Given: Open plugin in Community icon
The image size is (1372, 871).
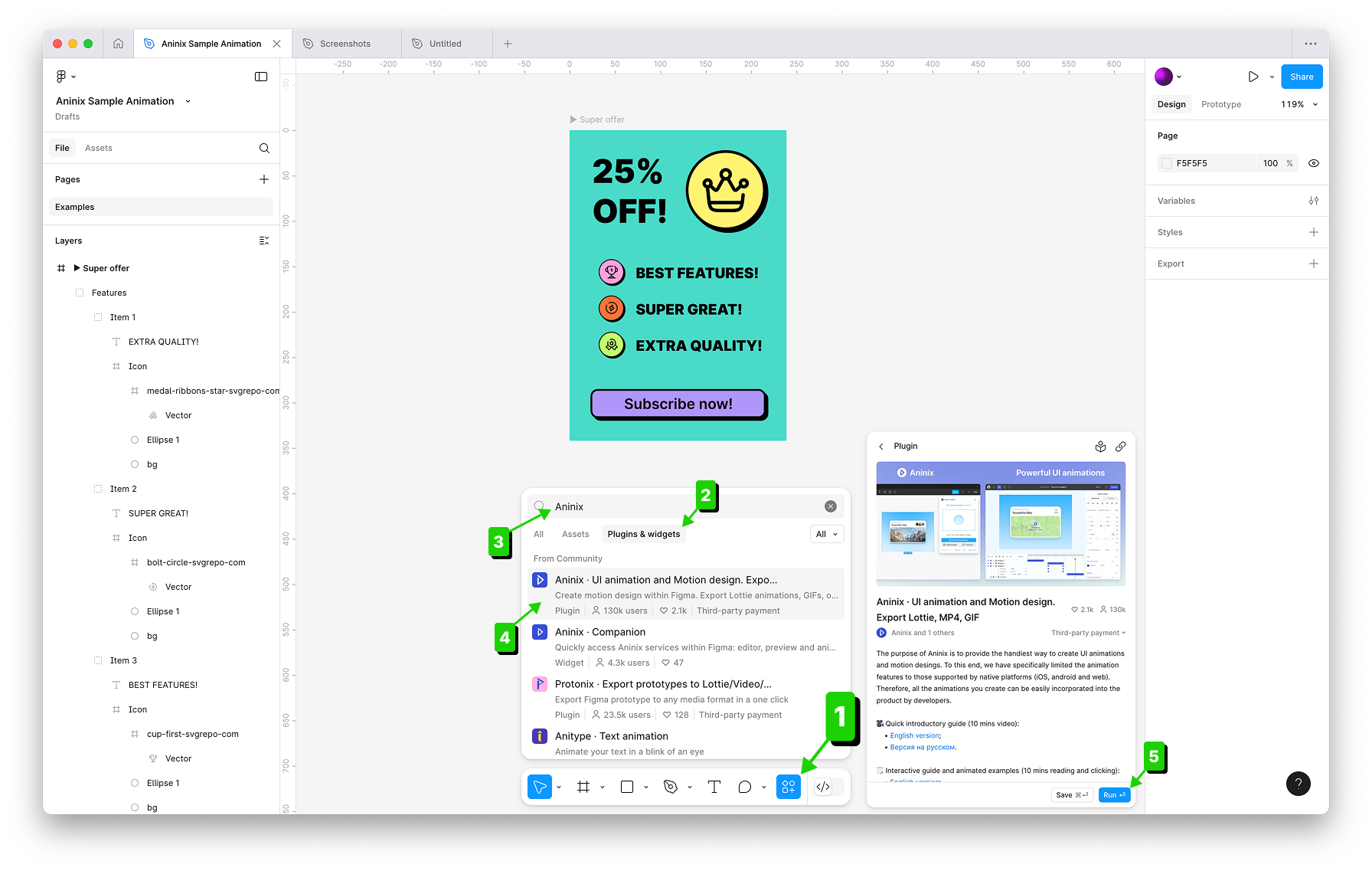Looking at the screenshot, I should point(1100,446).
